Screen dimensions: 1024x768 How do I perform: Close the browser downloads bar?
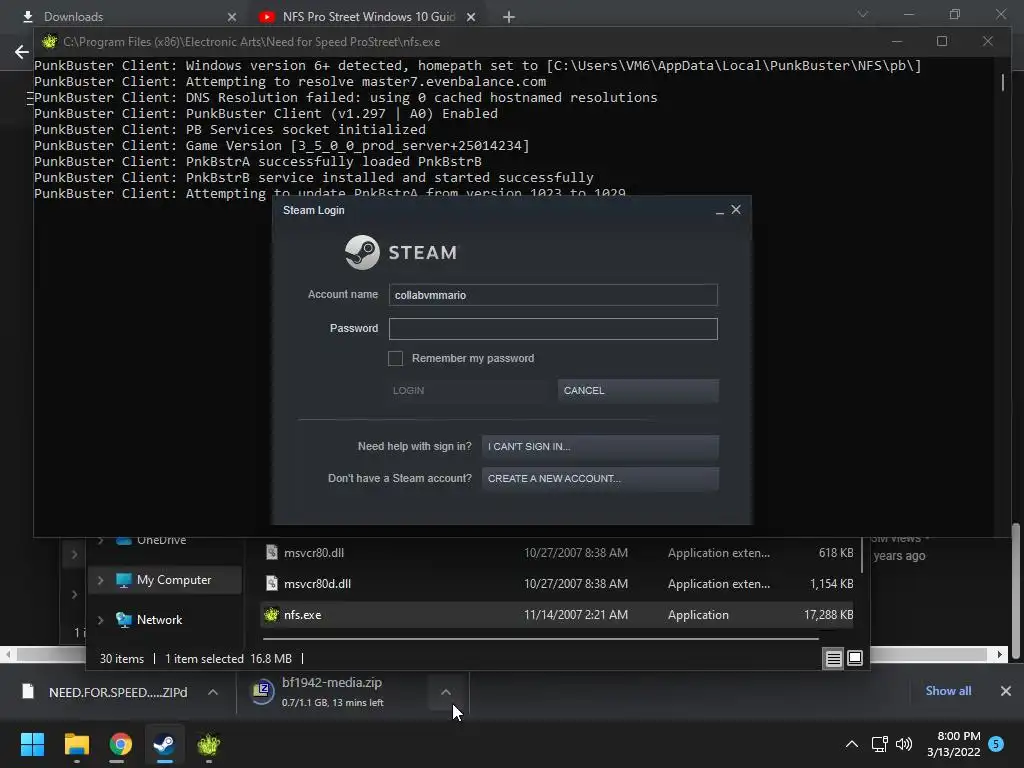tap(1006, 691)
